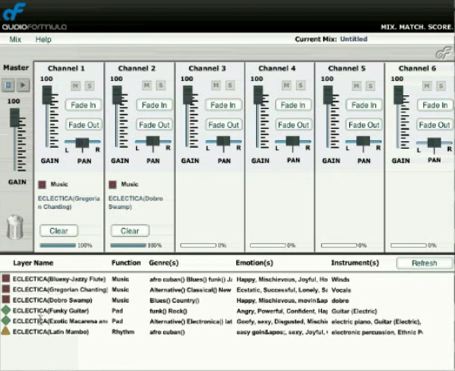The image size is (455, 371).
Task: Select the ECLECTICA(Bluesy-Jazzy Flute) layer name
Action: tap(59, 279)
